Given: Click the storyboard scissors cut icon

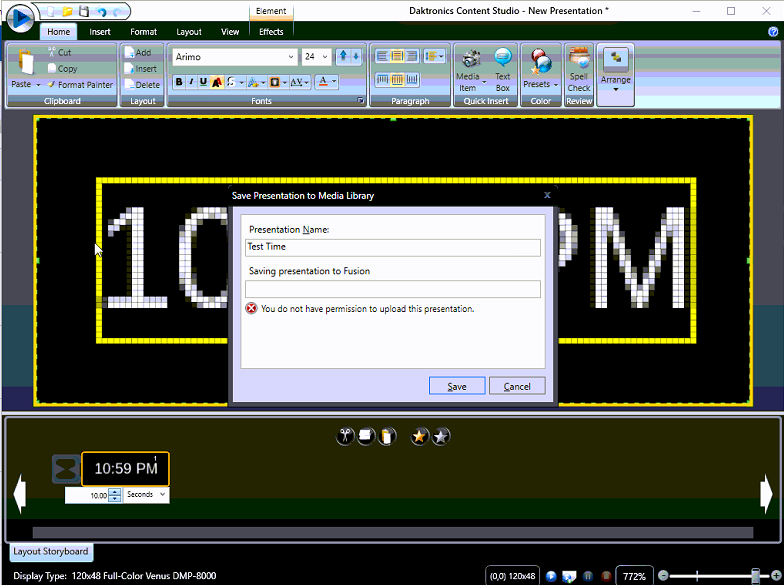Looking at the screenshot, I should (345, 436).
